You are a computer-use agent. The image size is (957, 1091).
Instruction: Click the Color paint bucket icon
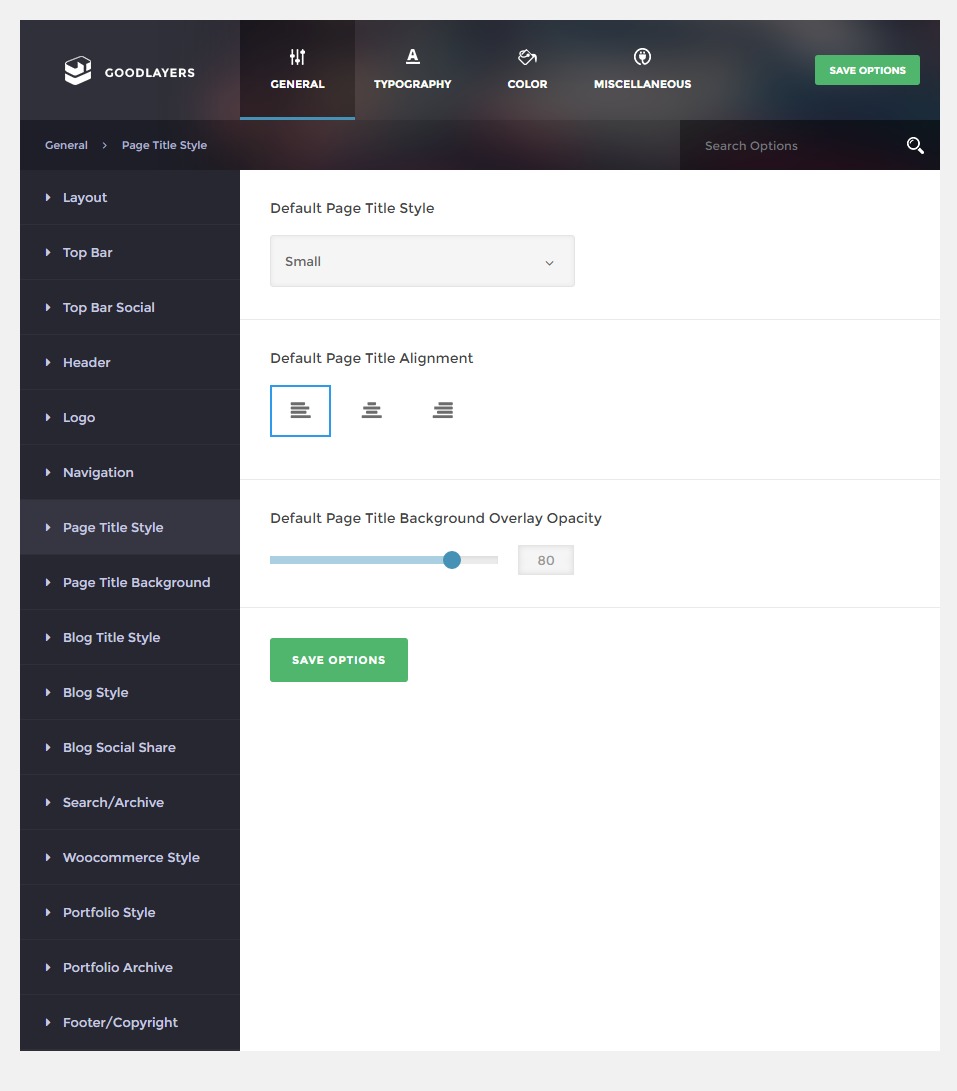click(527, 57)
